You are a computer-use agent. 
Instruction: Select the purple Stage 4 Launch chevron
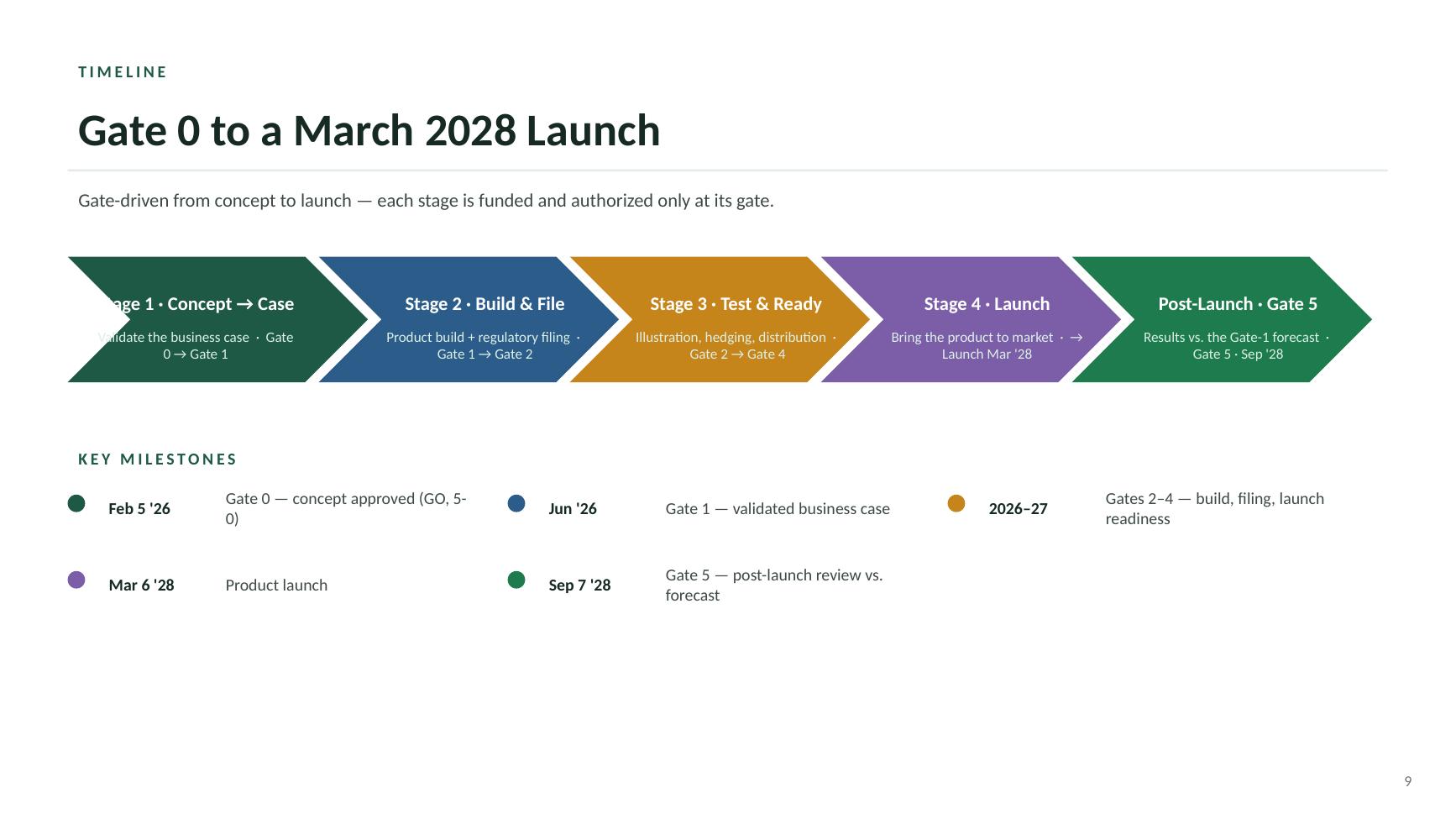pyautogui.click(x=972, y=319)
